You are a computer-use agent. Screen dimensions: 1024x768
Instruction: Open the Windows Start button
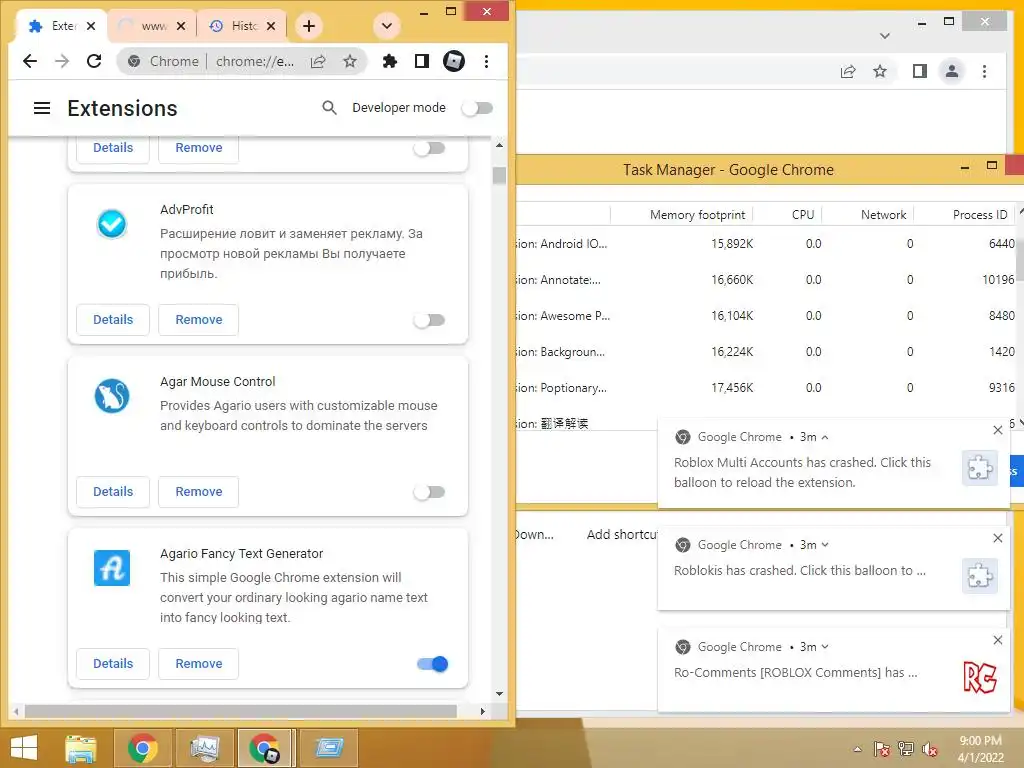[x=24, y=748]
